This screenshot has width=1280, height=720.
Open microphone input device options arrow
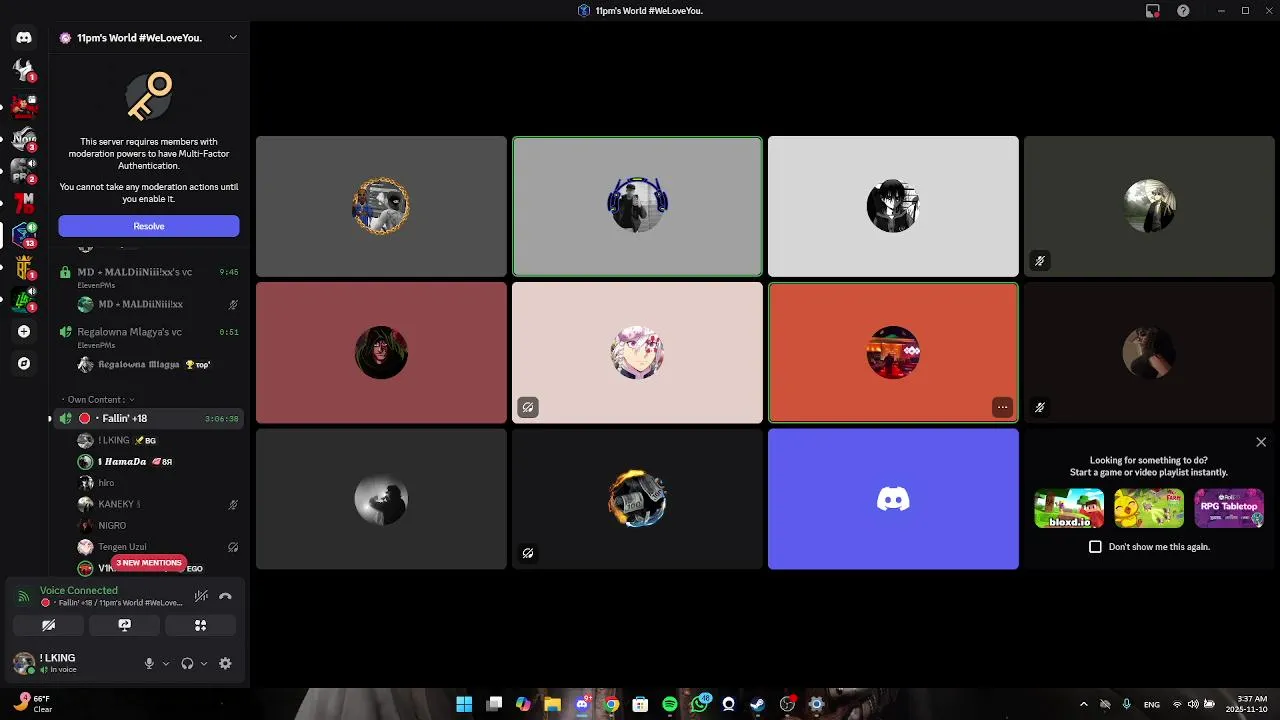click(x=166, y=663)
